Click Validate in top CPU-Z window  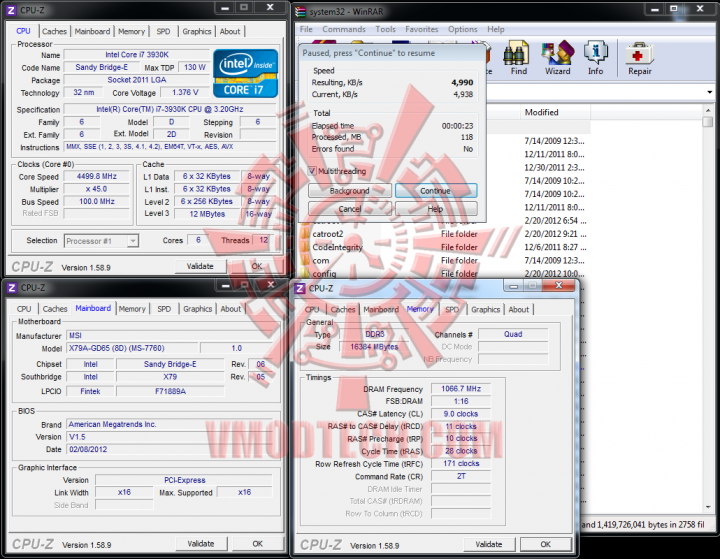200,266
